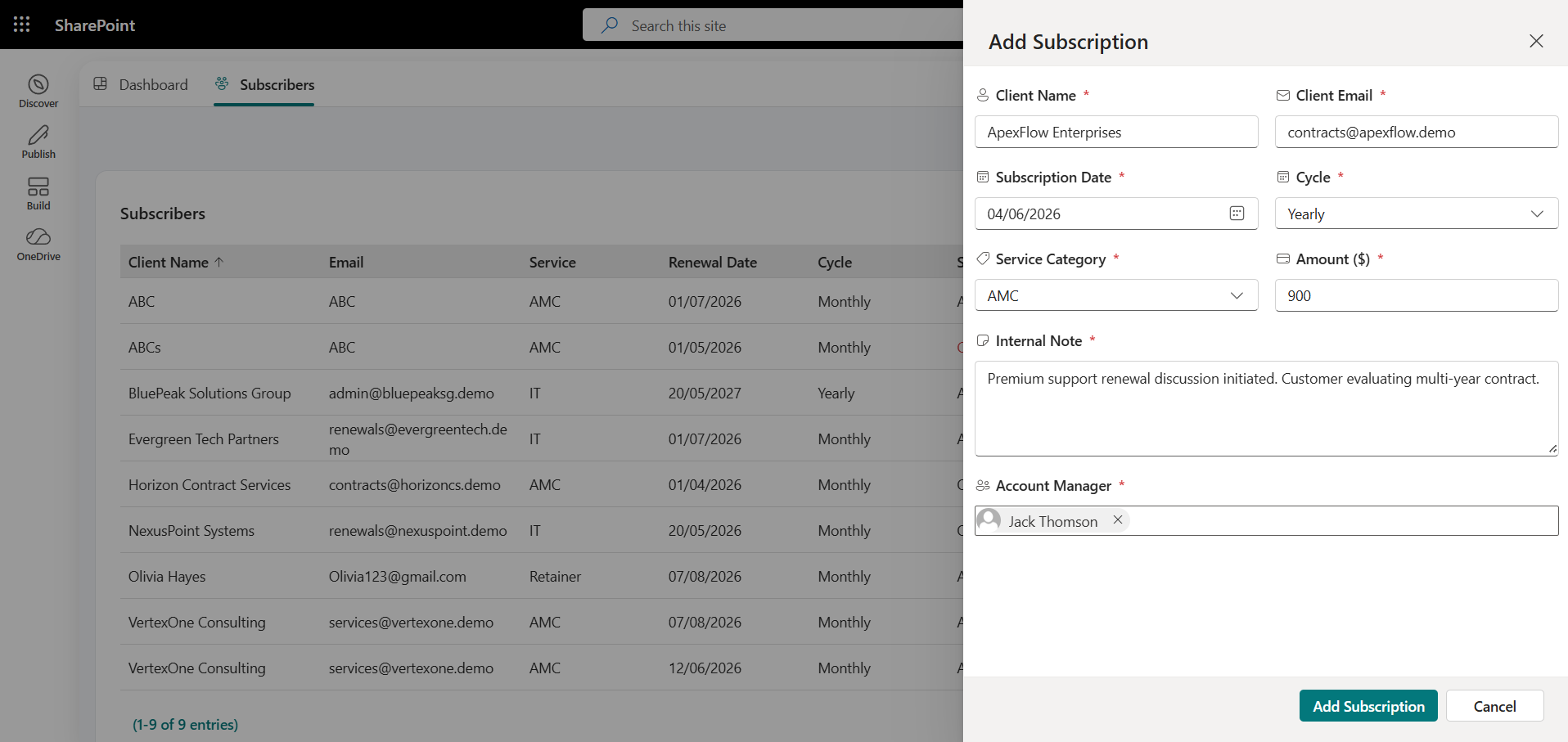This screenshot has width=1568, height=742.
Task: Switch to the Dashboard tab
Action: click(141, 84)
